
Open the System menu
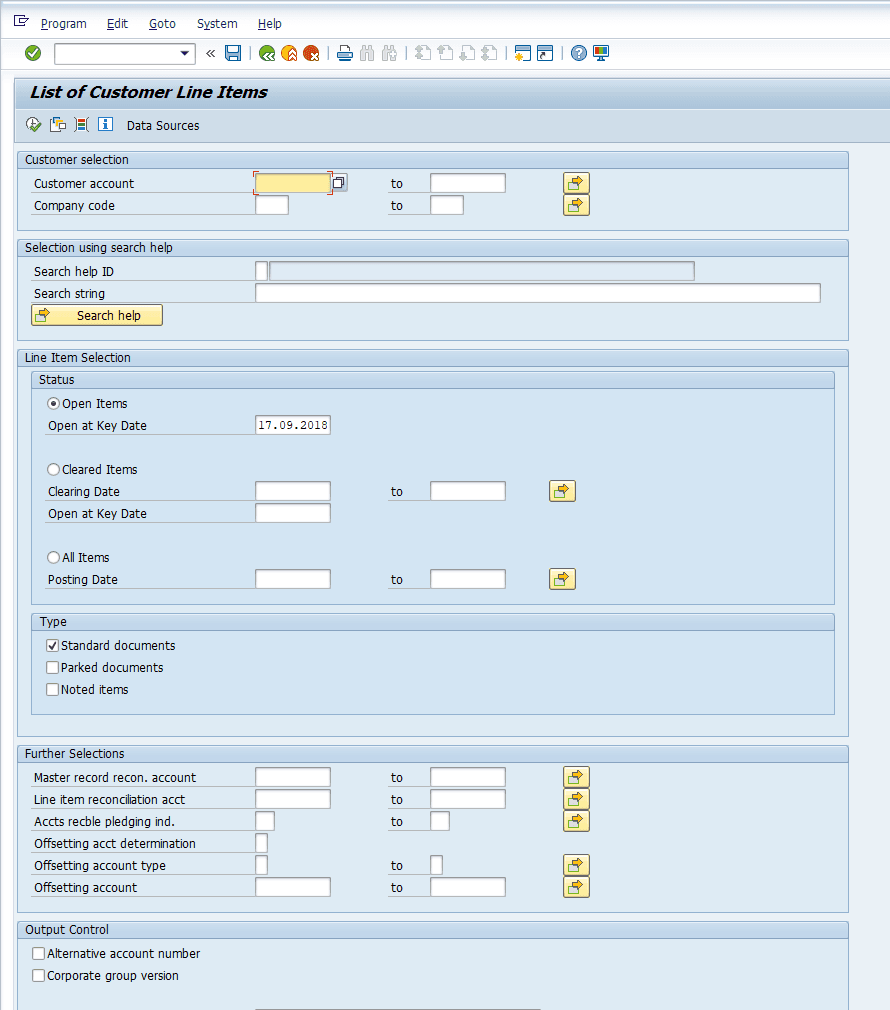coord(217,24)
